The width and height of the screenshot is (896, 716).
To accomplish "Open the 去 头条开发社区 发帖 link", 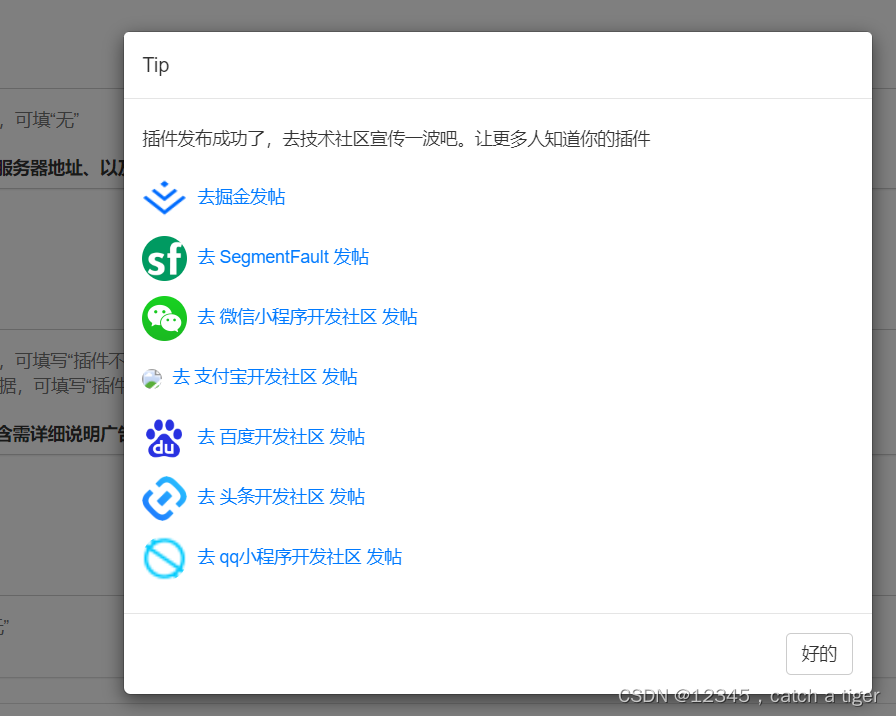I will tap(281, 497).
